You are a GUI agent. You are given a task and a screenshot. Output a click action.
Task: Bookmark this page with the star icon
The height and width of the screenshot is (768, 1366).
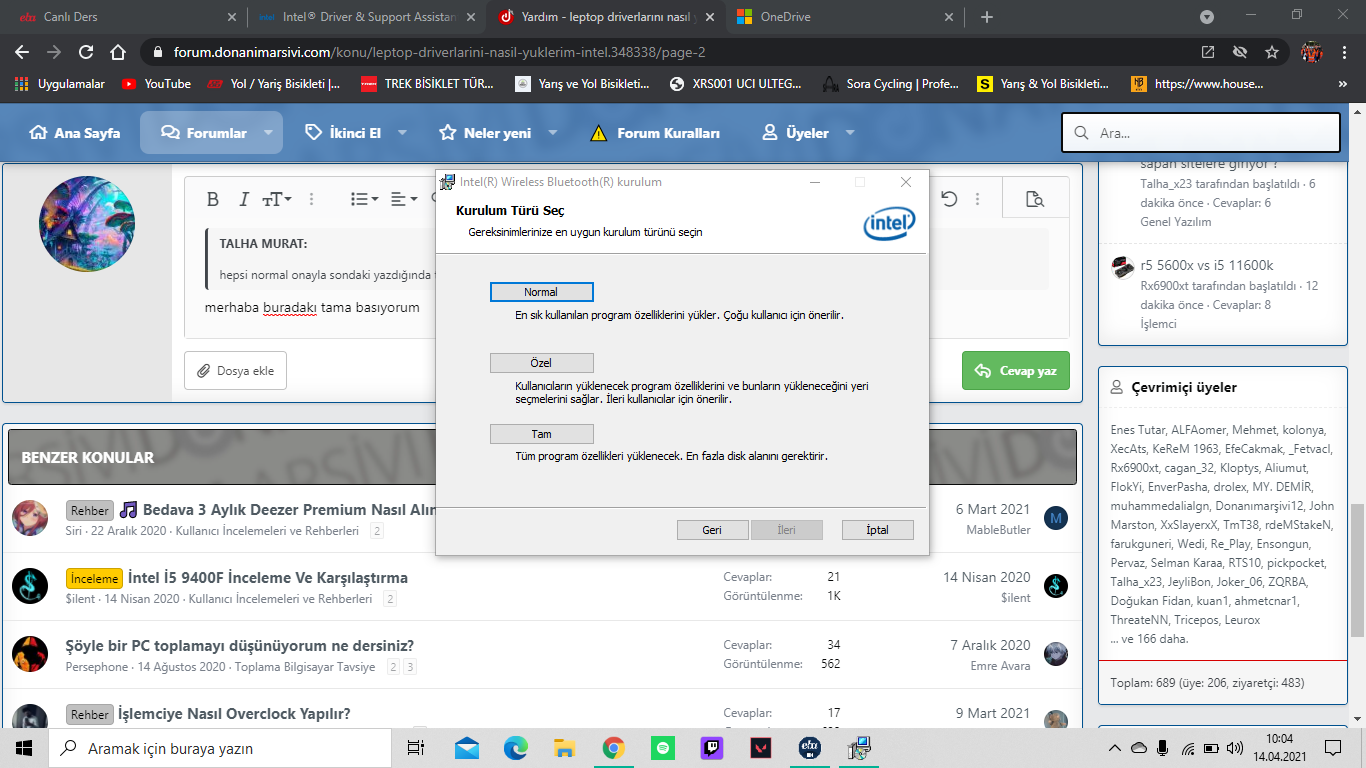point(1272,52)
